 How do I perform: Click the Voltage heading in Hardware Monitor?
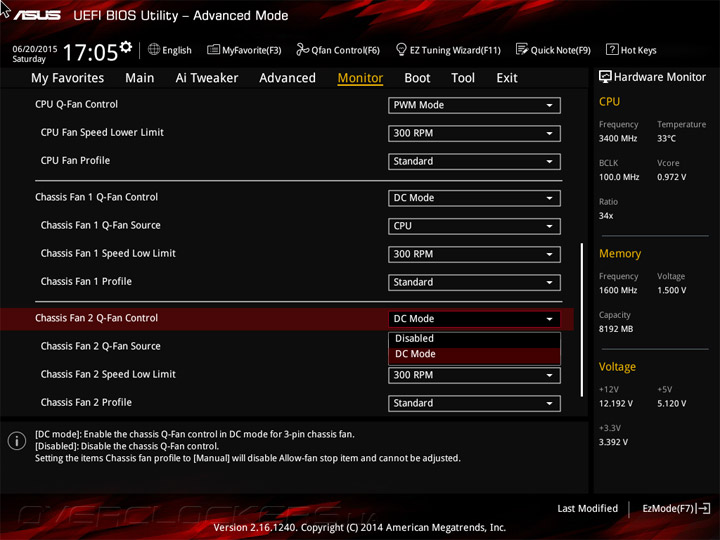617,367
